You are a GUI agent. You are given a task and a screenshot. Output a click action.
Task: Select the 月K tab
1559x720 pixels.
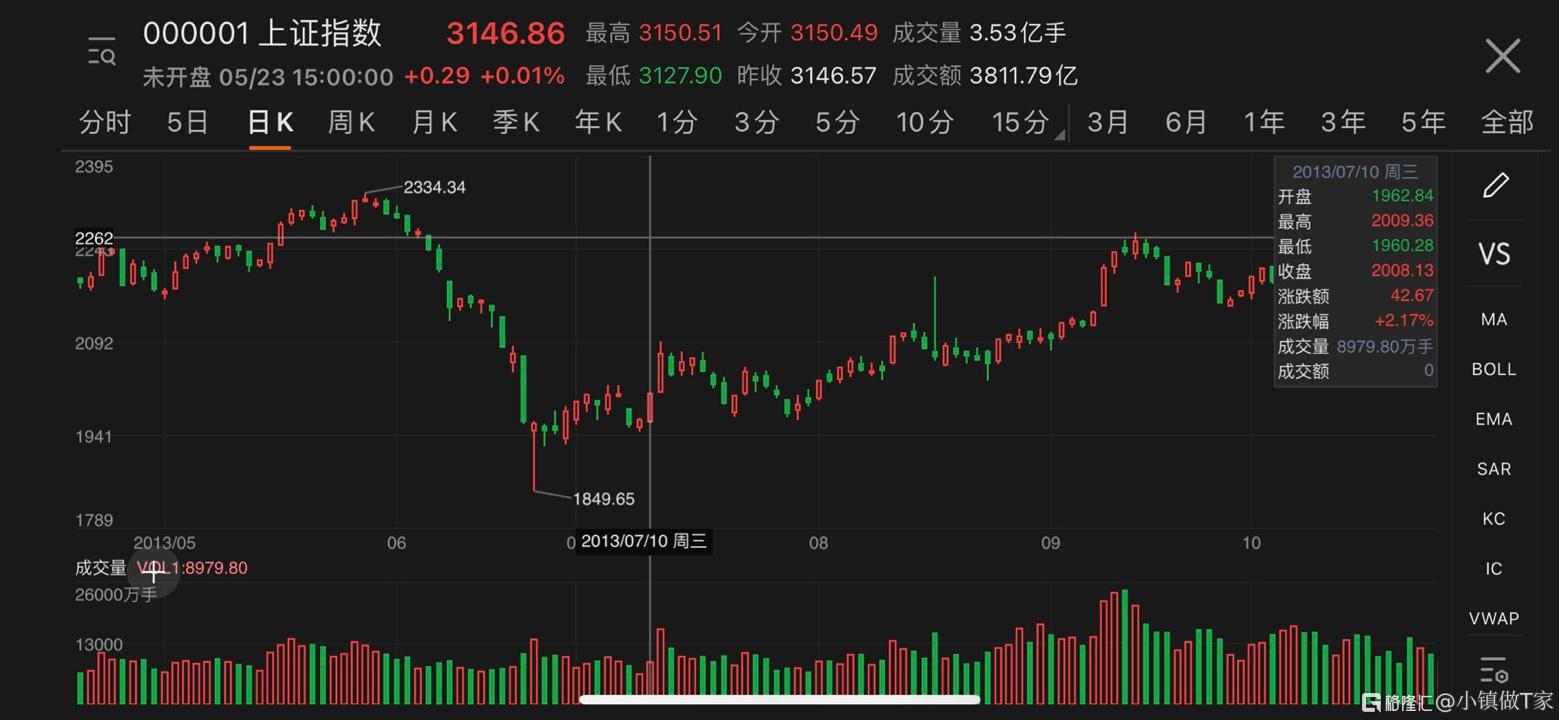coord(434,122)
